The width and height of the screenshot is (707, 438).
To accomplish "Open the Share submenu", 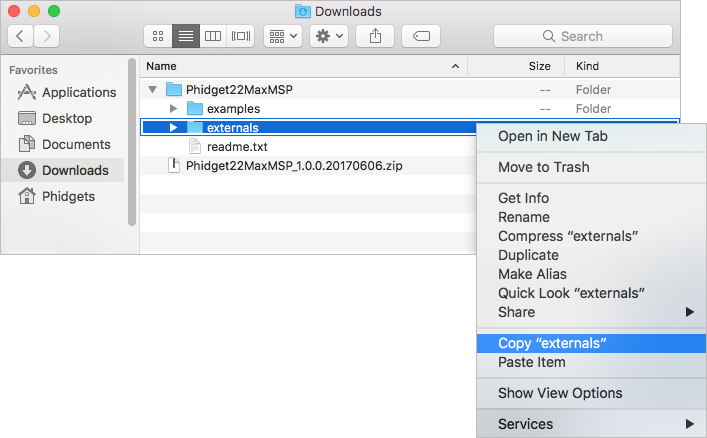I will click(x=591, y=312).
